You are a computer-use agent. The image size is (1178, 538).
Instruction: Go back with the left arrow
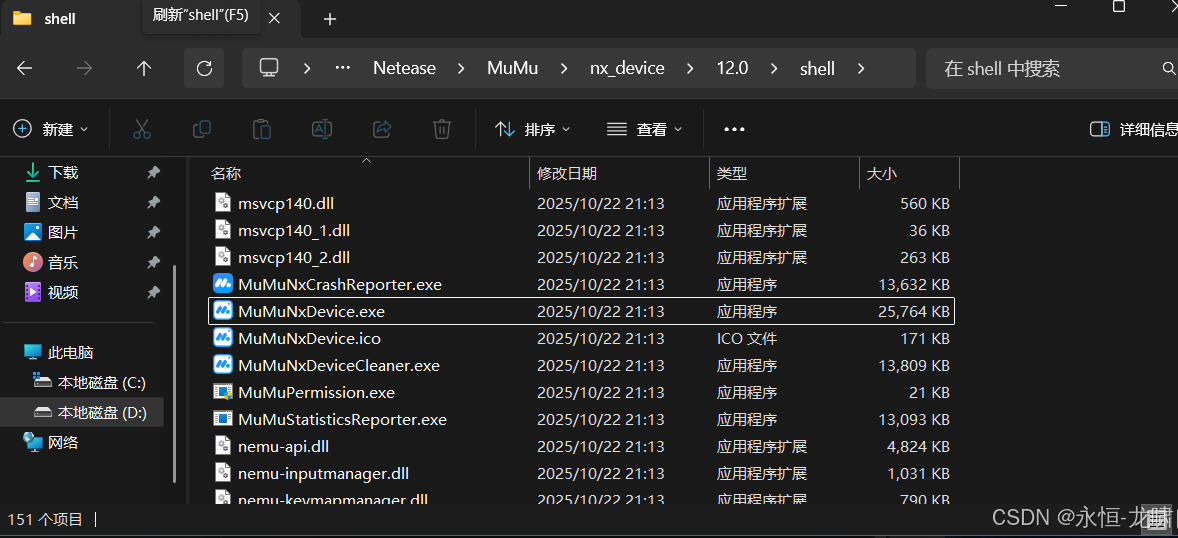(24, 68)
